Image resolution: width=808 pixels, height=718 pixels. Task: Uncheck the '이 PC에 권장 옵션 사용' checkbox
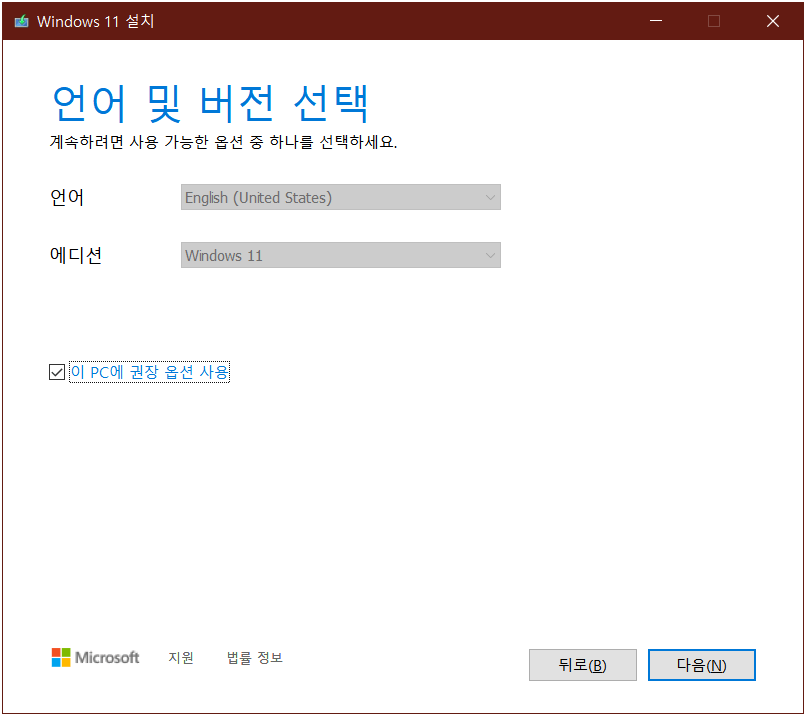(57, 373)
